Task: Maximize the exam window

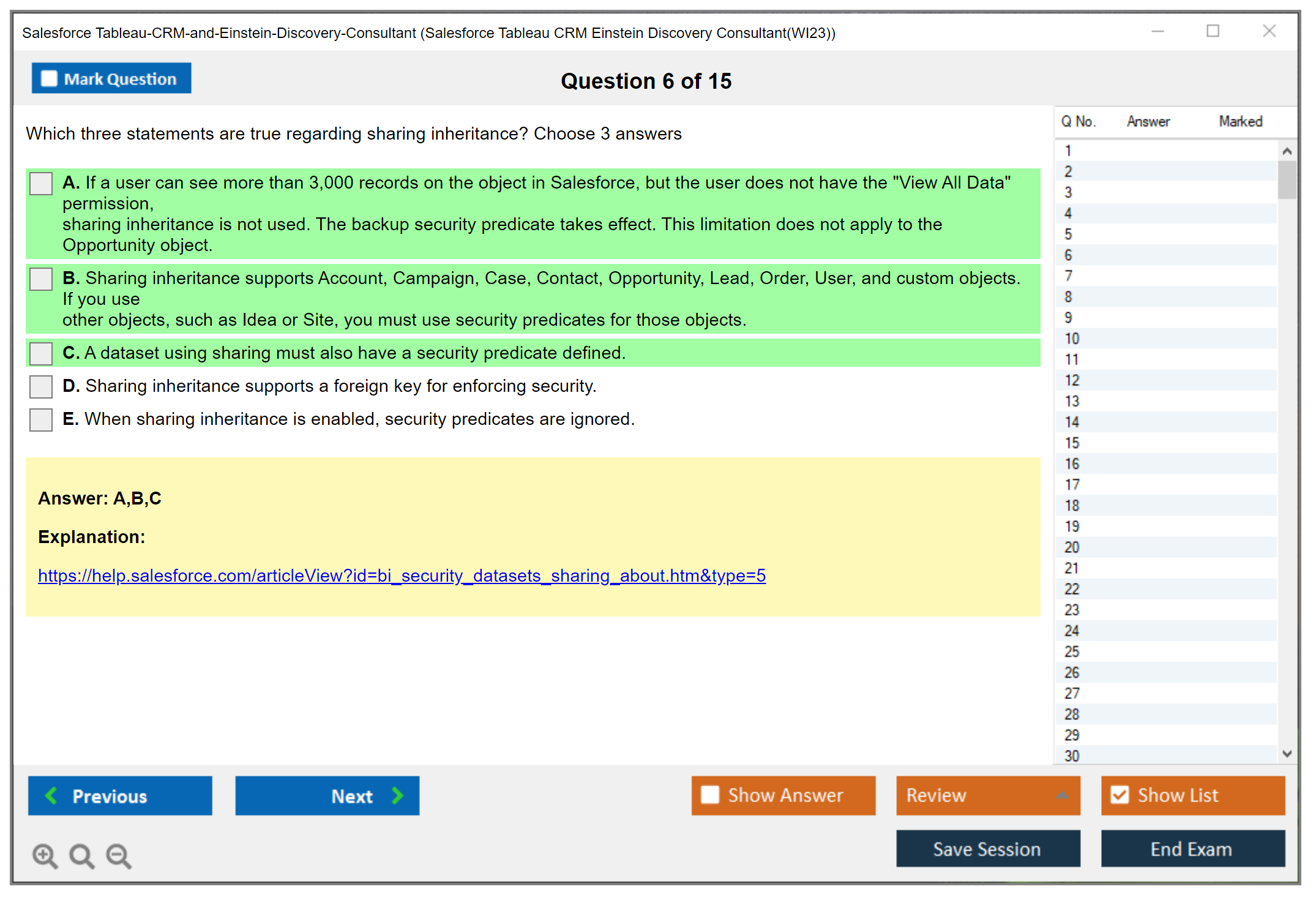Action: point(1213,31)
